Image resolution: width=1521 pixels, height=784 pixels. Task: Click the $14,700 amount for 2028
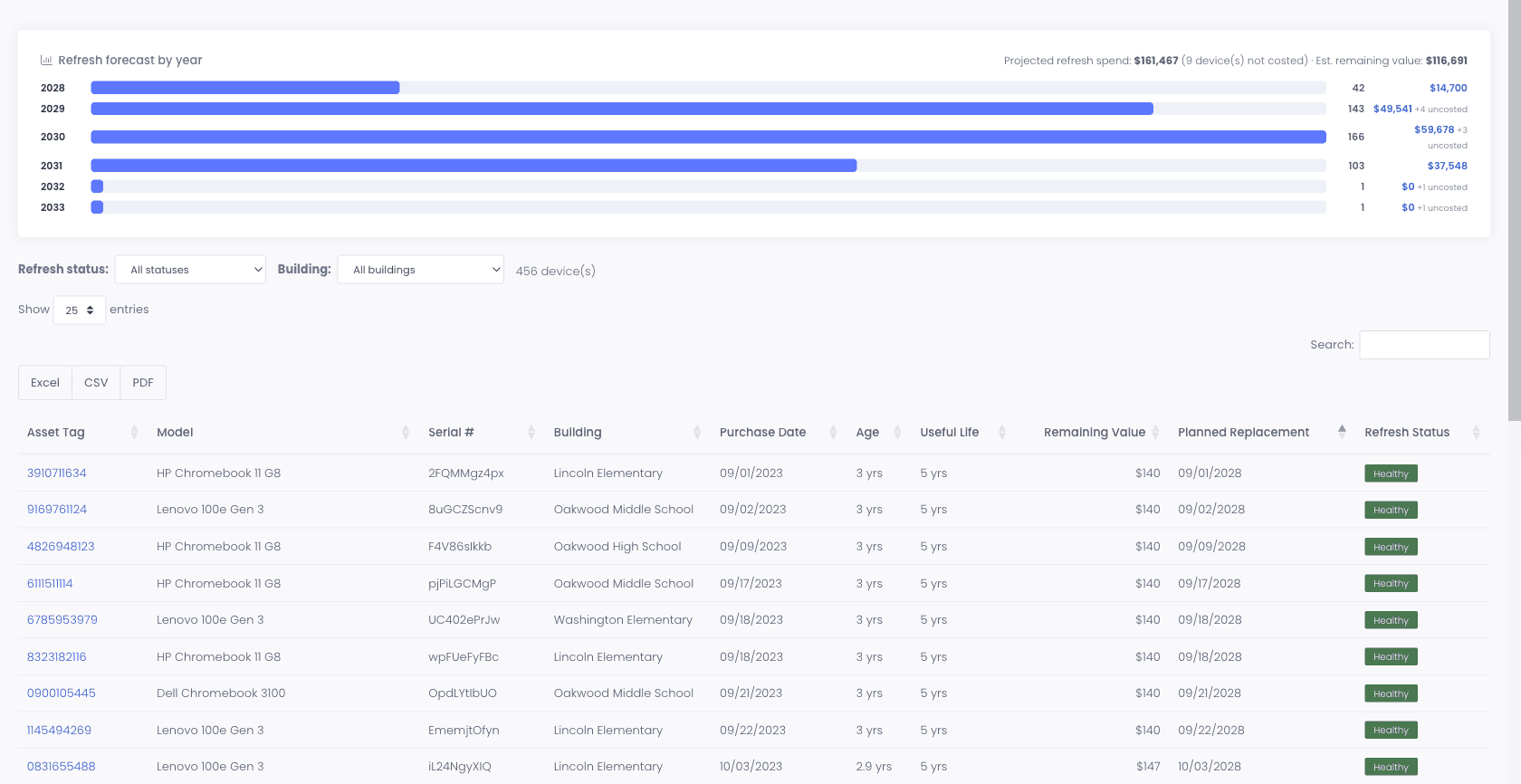(x=1449, y=88)
